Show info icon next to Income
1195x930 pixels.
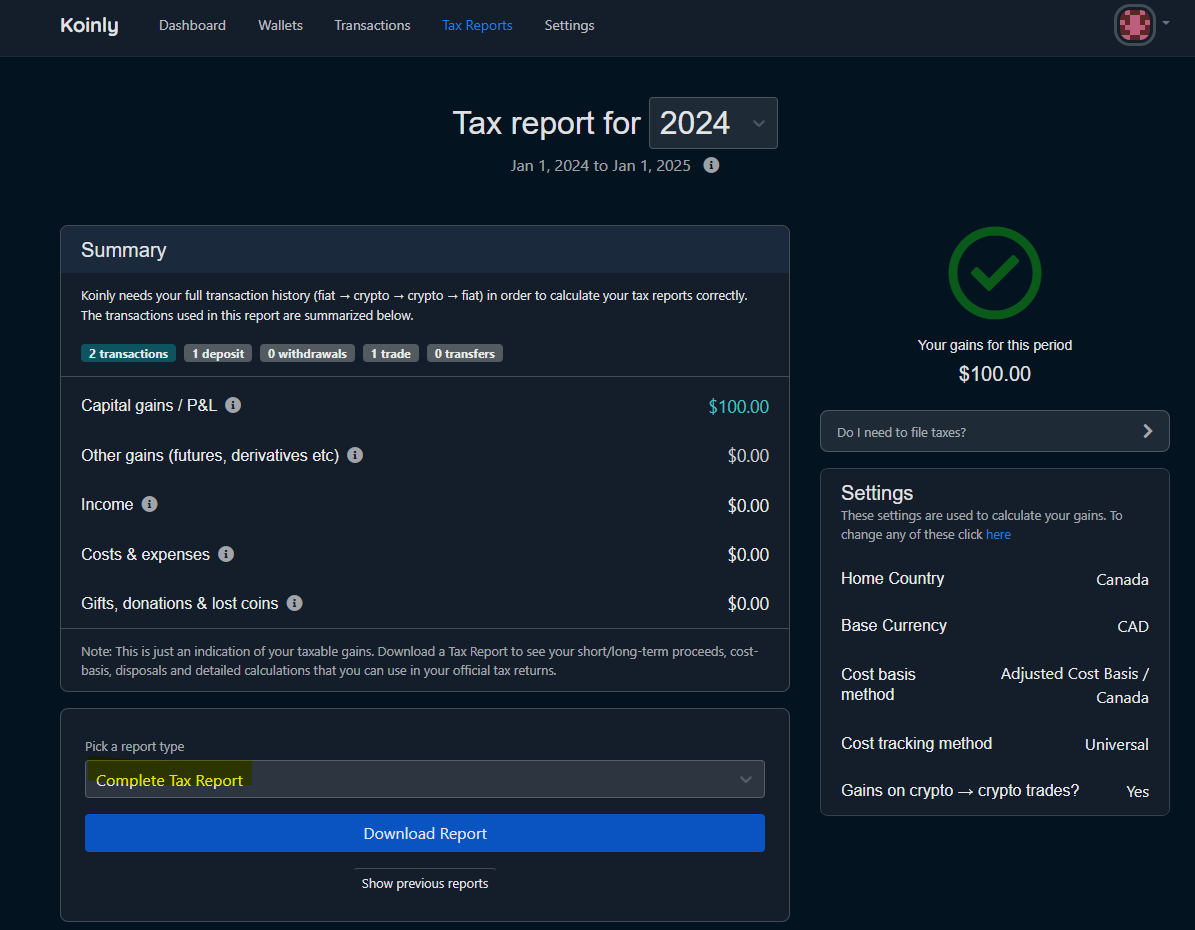(149, 504)
